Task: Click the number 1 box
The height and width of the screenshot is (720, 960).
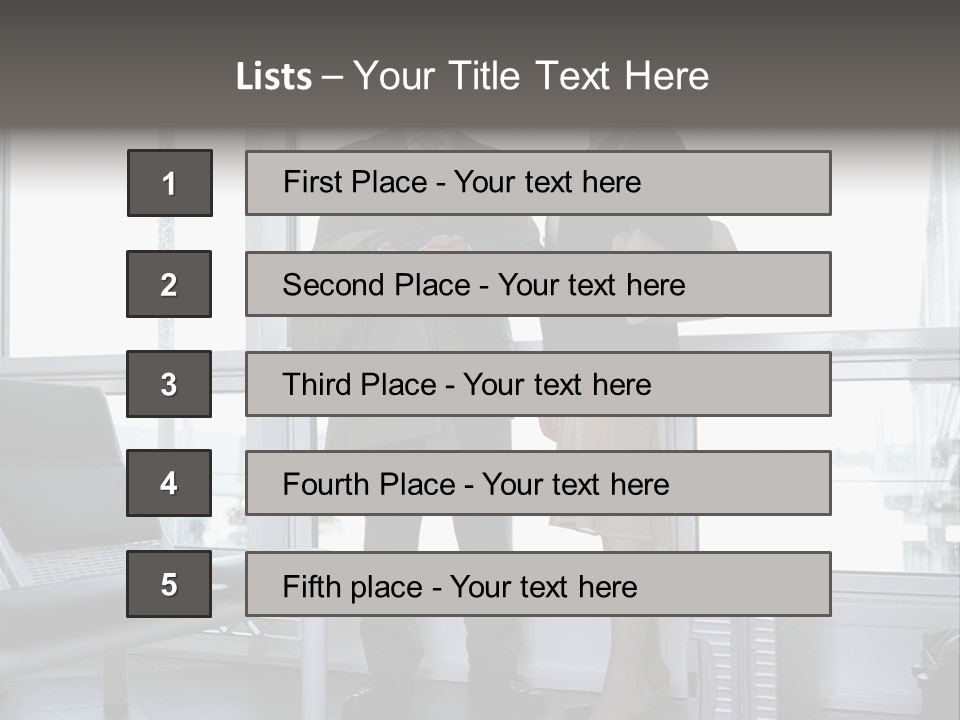Action: coord(170,183)
